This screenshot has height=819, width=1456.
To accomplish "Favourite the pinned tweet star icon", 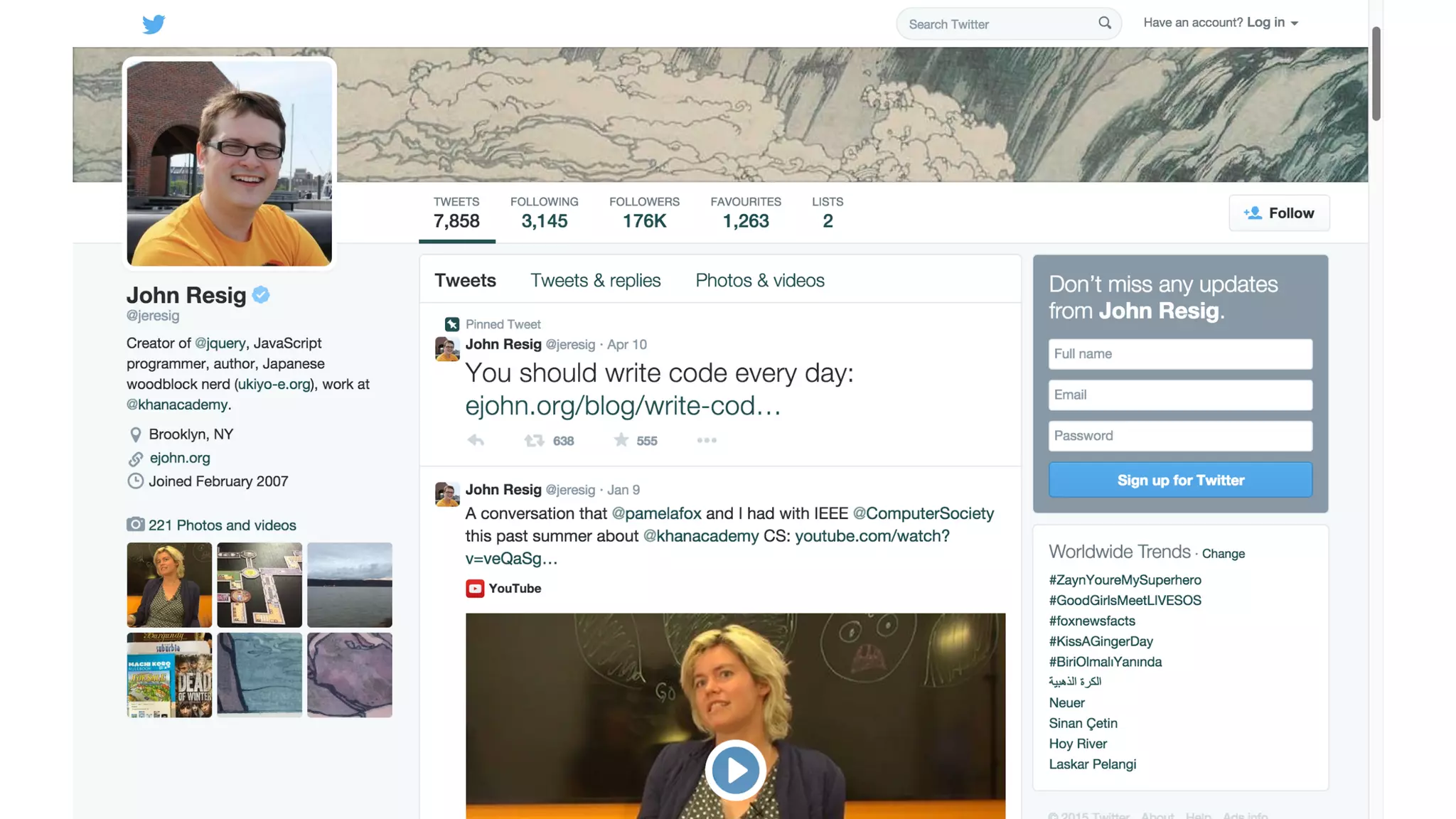I will [x=621, y=440].
